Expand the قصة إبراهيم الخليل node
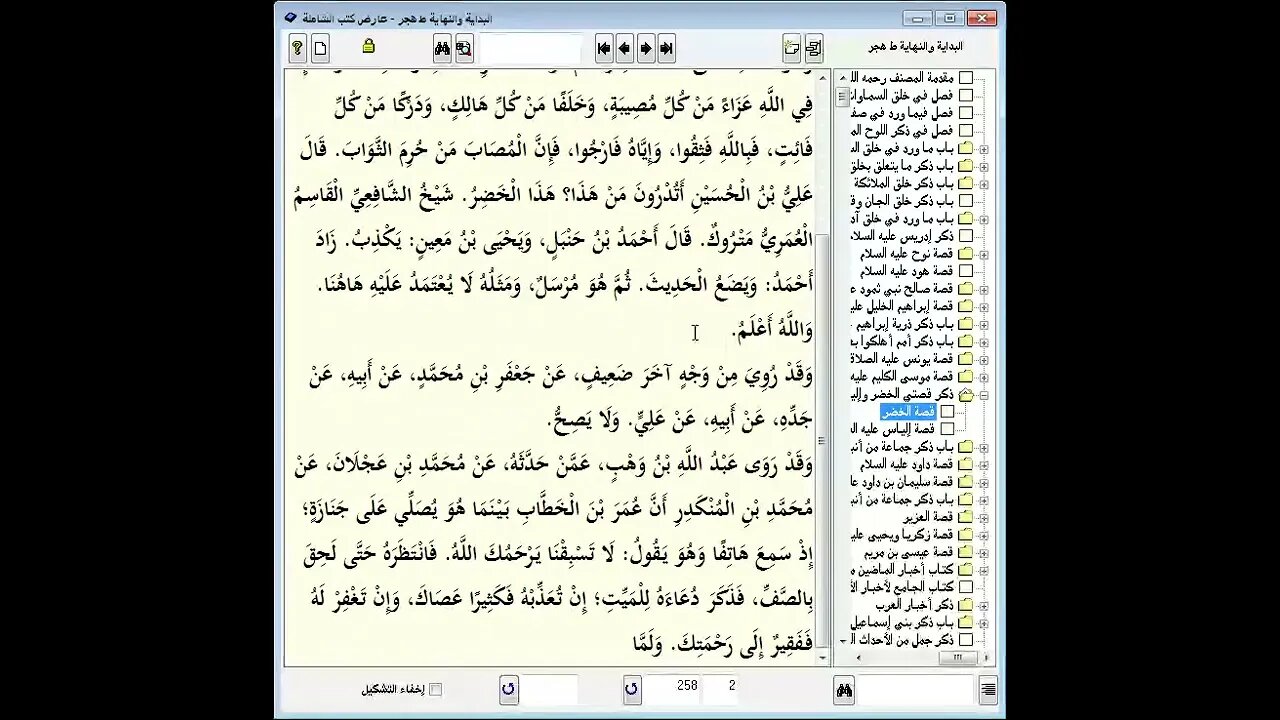The image size is (1280, 720). (984, 306)
